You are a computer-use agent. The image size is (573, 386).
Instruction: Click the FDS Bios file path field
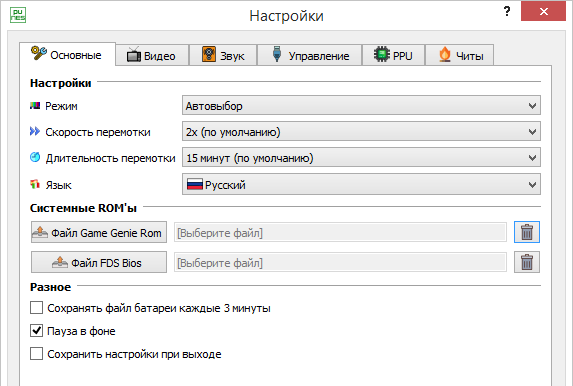pyautogui.click(x=340, y=262)
